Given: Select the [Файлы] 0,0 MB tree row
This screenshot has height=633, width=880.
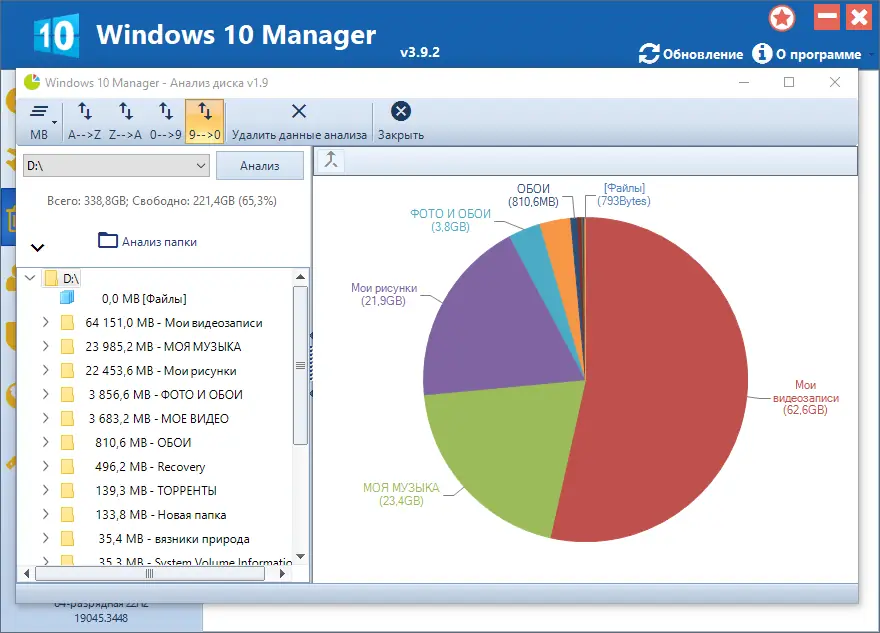Looking at the screenshot, I should [x=144, y=299].
